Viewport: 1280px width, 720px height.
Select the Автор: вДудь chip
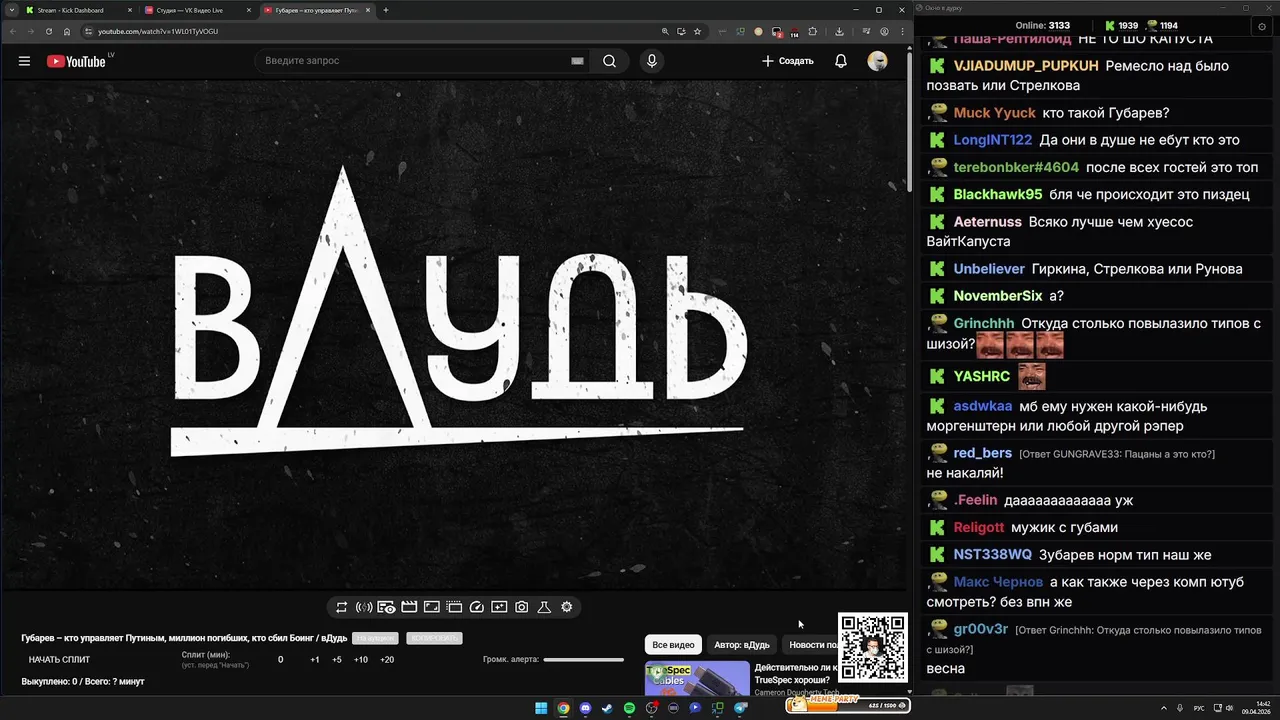(x=742, y=645)
